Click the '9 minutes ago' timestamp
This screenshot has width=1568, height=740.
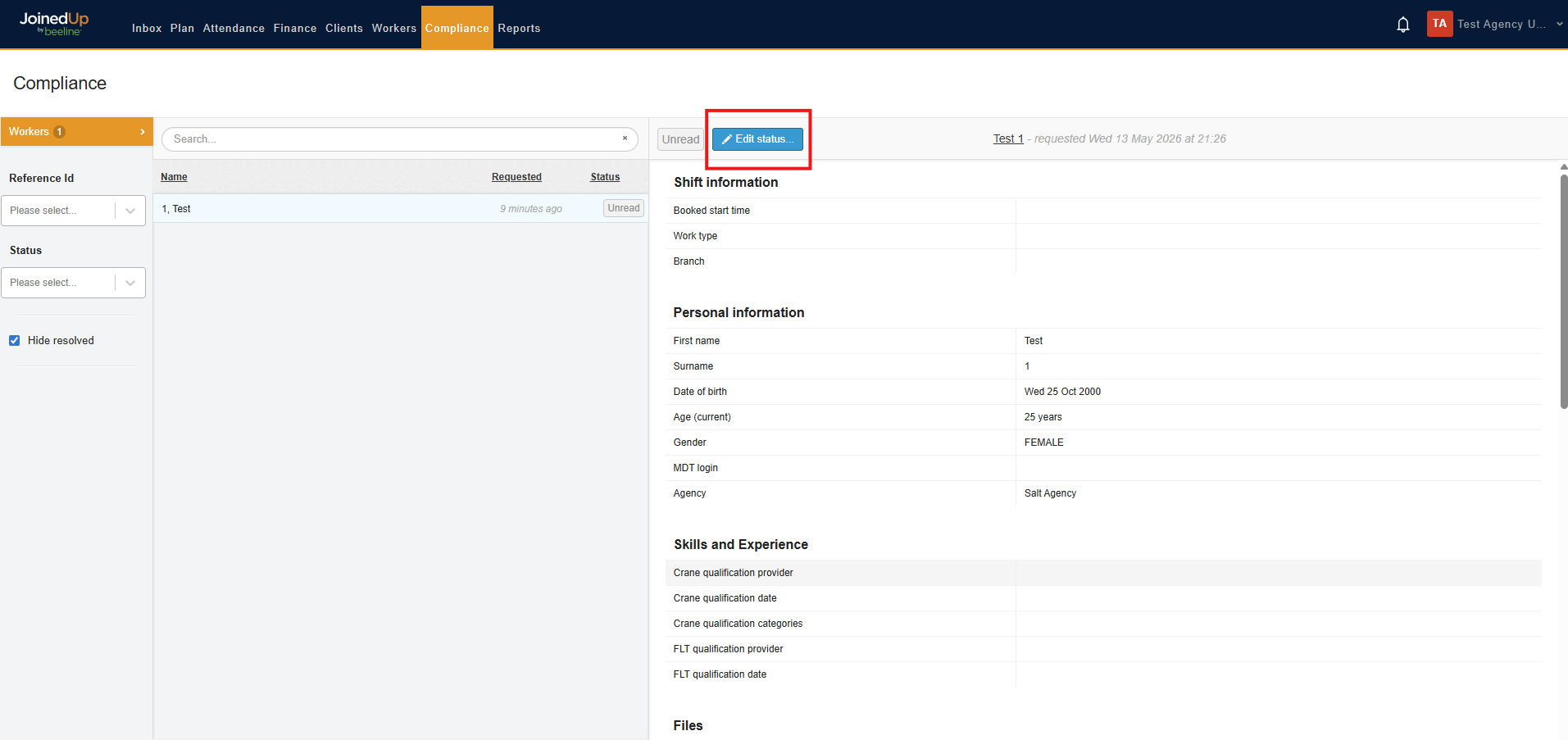coord(531,209)
